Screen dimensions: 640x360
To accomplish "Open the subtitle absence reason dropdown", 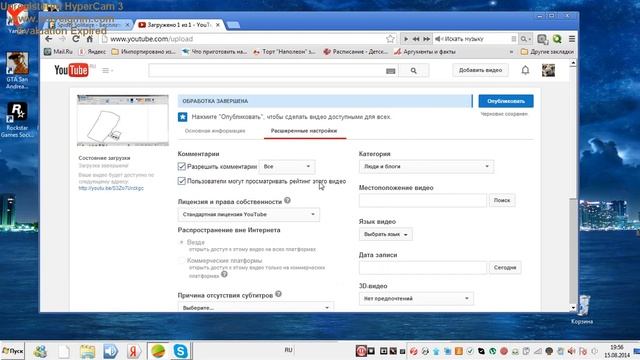I will [x=256, y=307].
